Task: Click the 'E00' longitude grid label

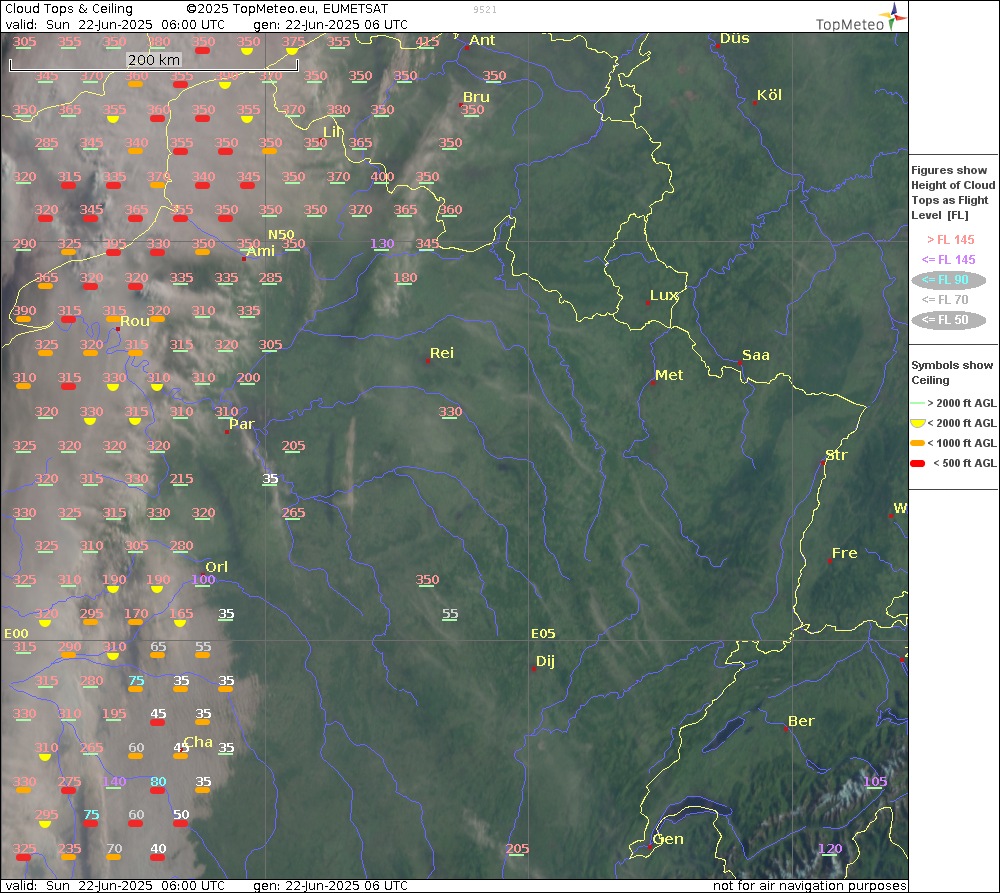Action: (17, 633)
